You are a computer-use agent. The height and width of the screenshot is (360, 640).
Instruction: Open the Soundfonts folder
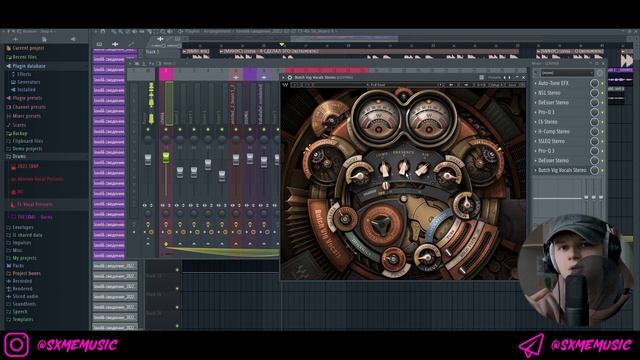point(24,304)
